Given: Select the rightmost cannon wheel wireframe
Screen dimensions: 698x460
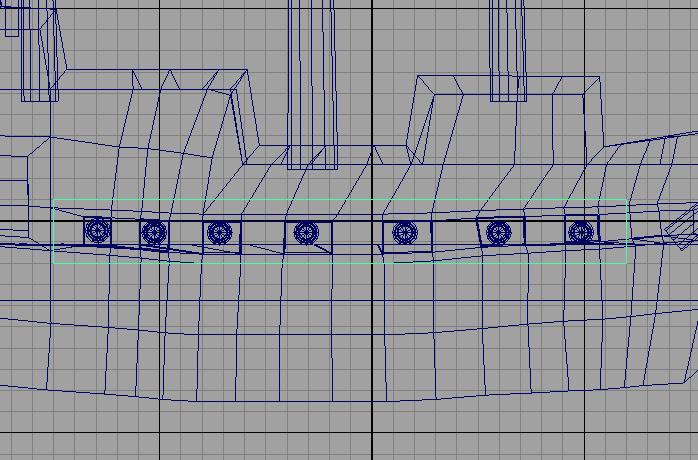Looking at the screenshot, I should tap(581, 232).
